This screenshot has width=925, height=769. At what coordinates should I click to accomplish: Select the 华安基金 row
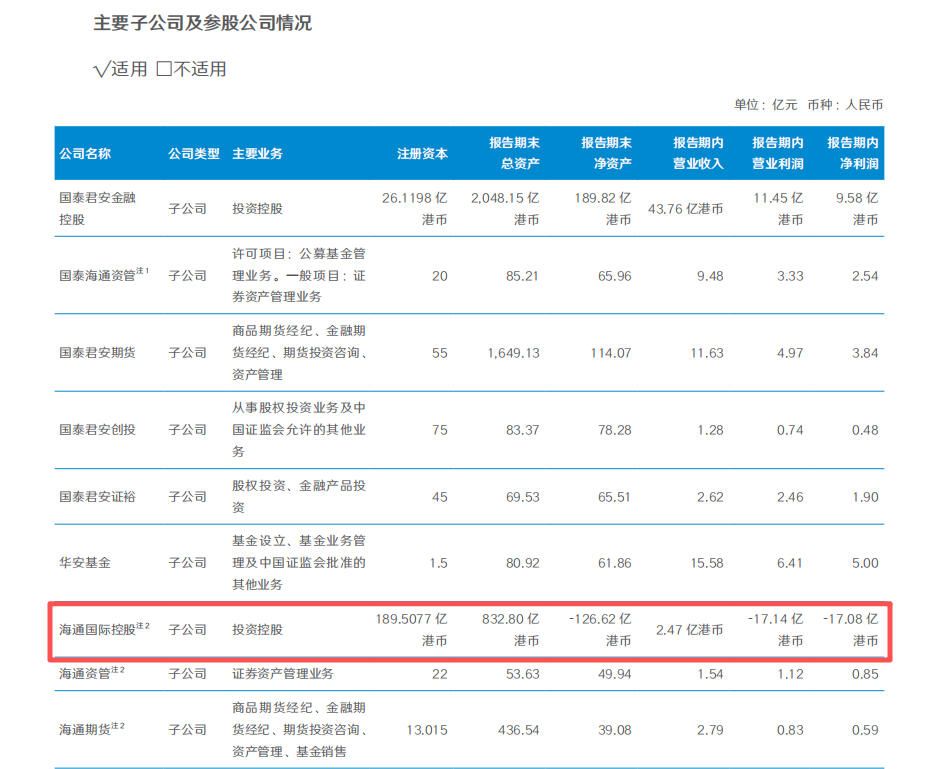coord(84,562)
